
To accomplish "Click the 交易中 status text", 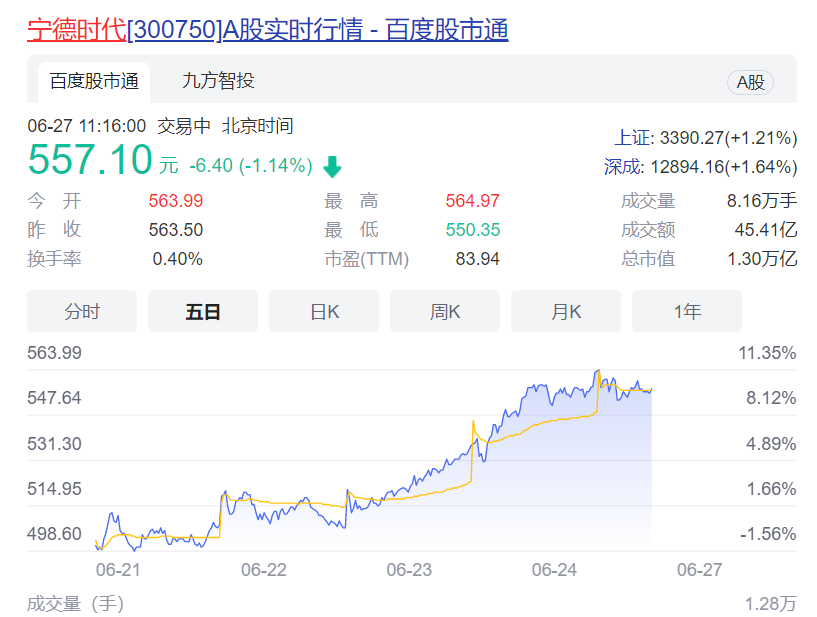I will (184, 126).
